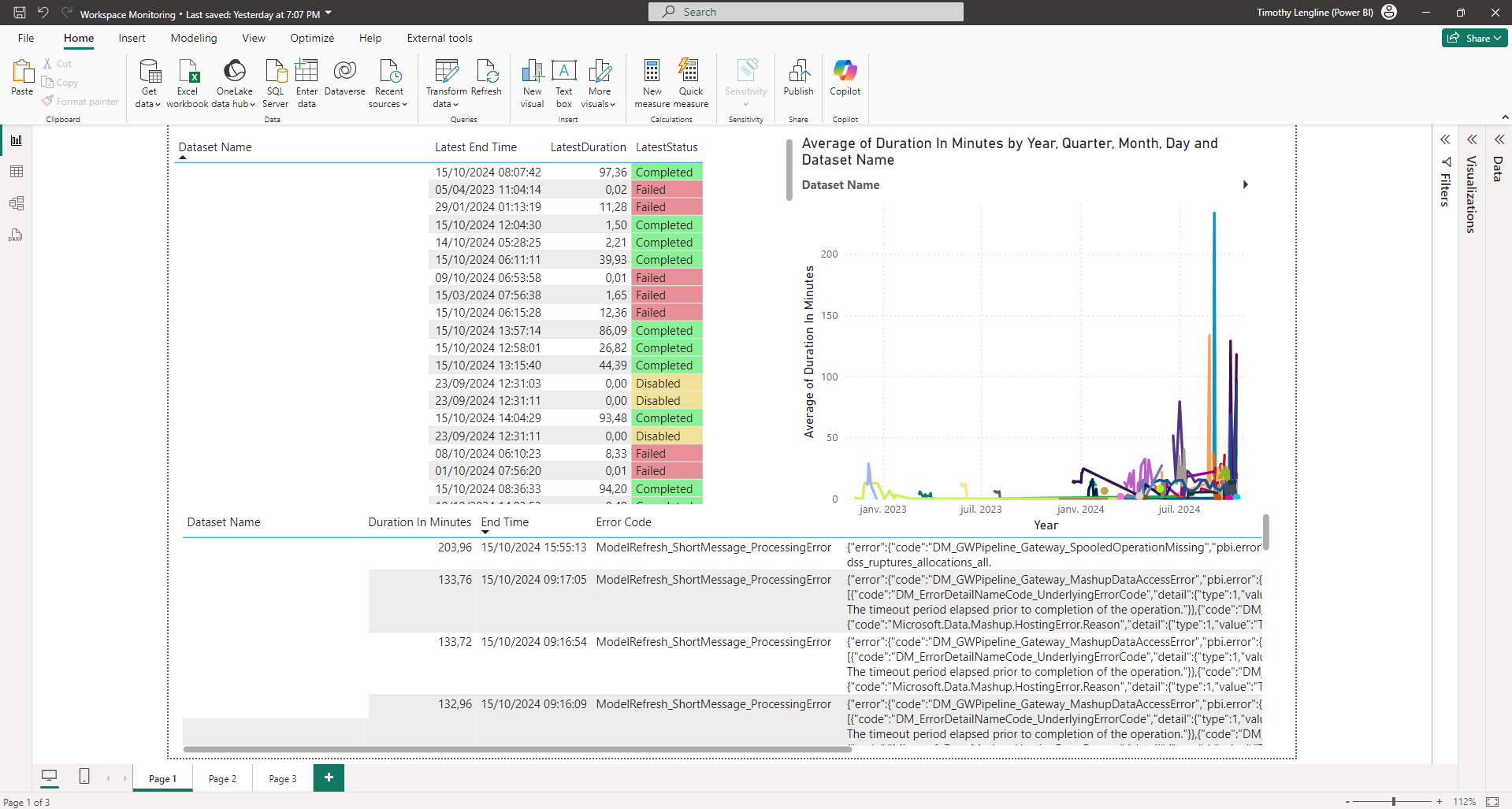The width and height of the screenshot is (1512, 809).
Task: Sort by Error Code column
Action: (623, 522)
